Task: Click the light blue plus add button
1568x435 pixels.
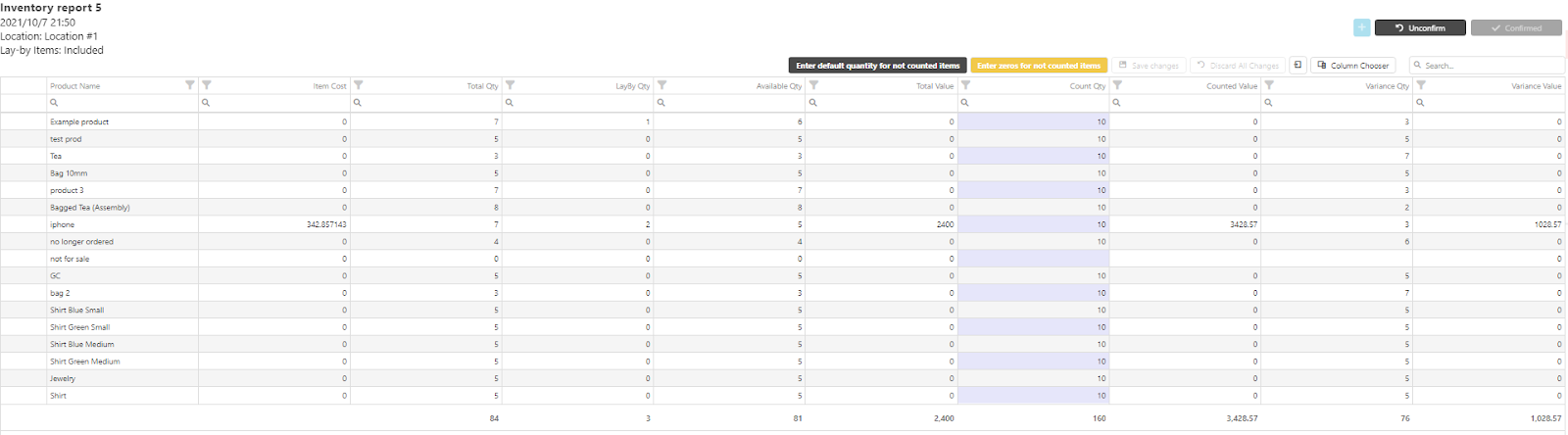Action: click(x=1361, y=28)
